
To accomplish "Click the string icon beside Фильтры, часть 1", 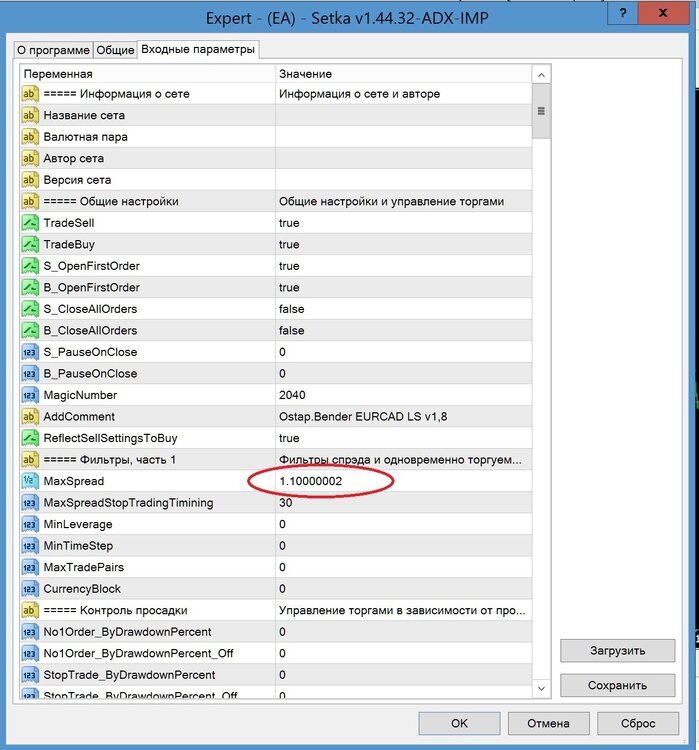I will point(30,460).
